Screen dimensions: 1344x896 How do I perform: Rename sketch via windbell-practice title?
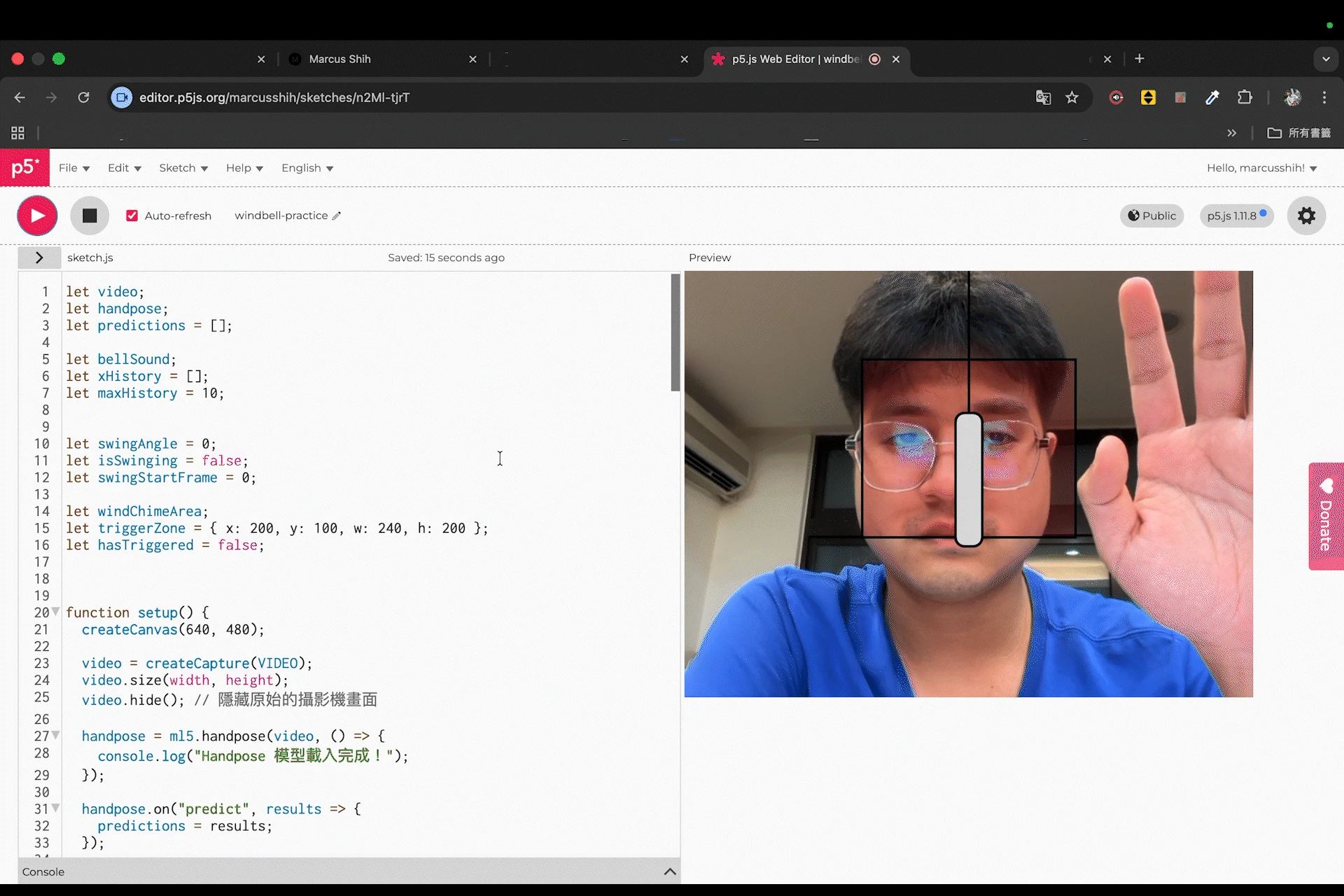click(281, 216)
